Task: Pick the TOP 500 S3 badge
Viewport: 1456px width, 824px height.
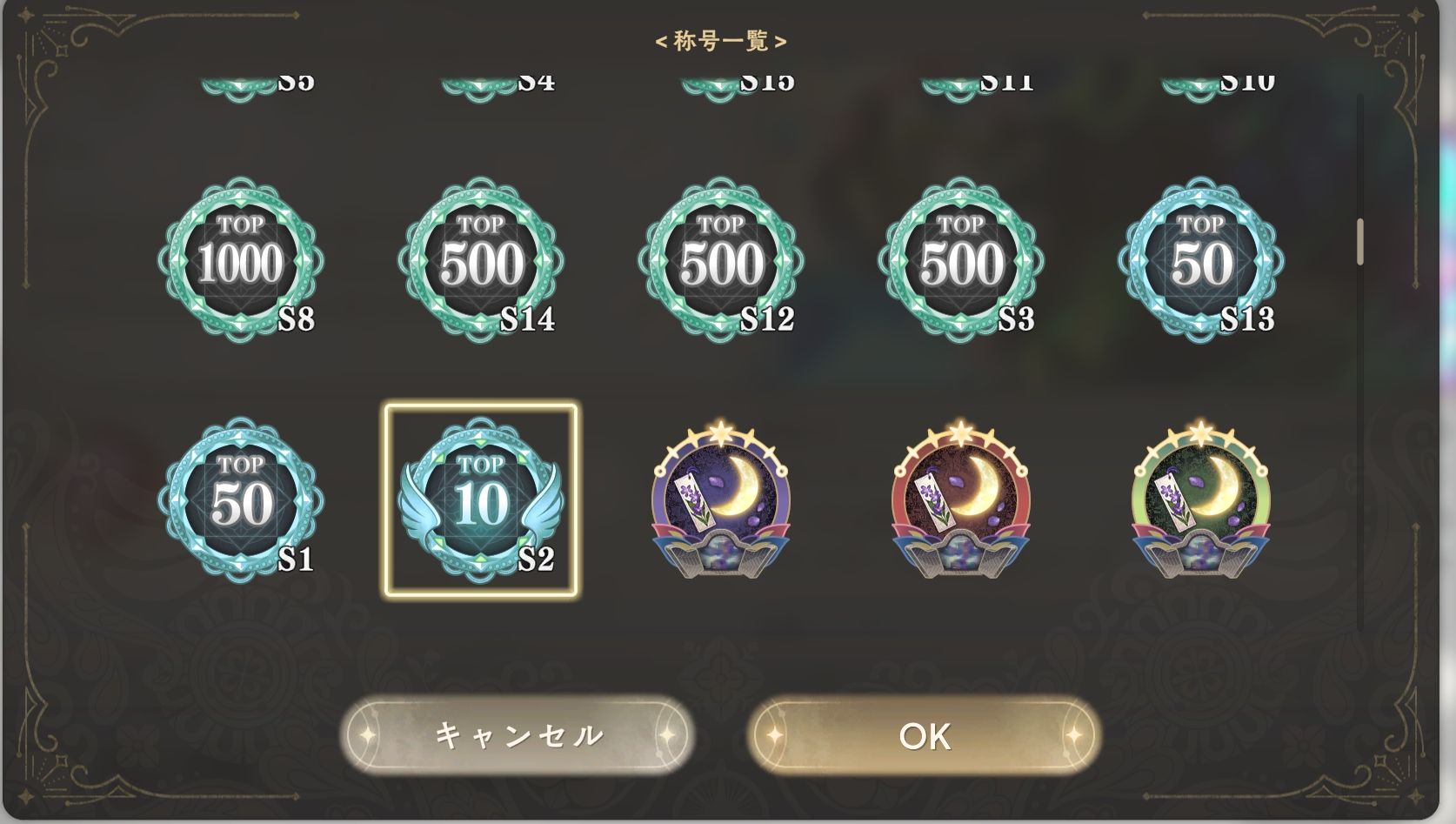Action: click(x=961, y=259)
